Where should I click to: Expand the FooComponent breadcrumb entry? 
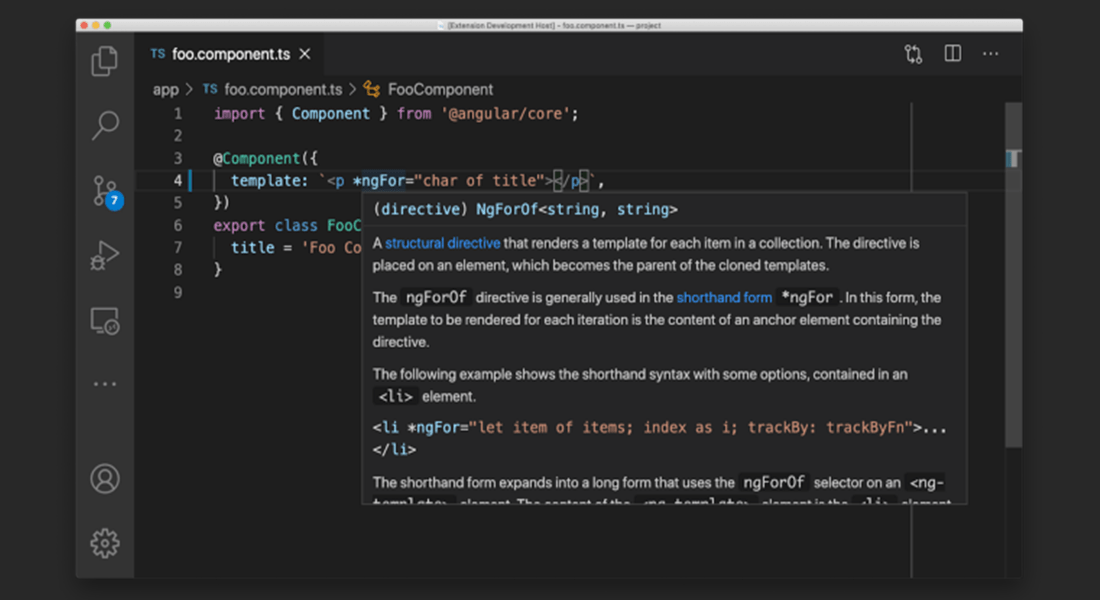[x=440, y=89]
